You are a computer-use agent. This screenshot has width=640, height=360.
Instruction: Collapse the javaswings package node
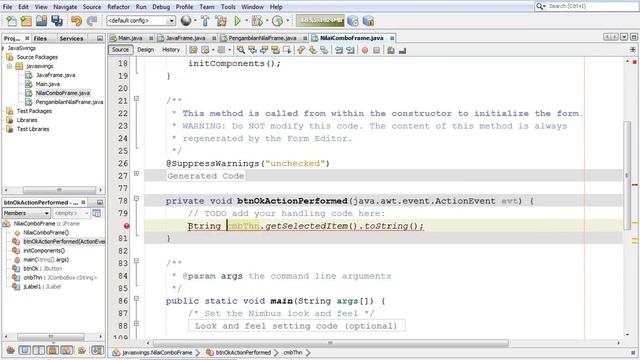pos(9,66)
